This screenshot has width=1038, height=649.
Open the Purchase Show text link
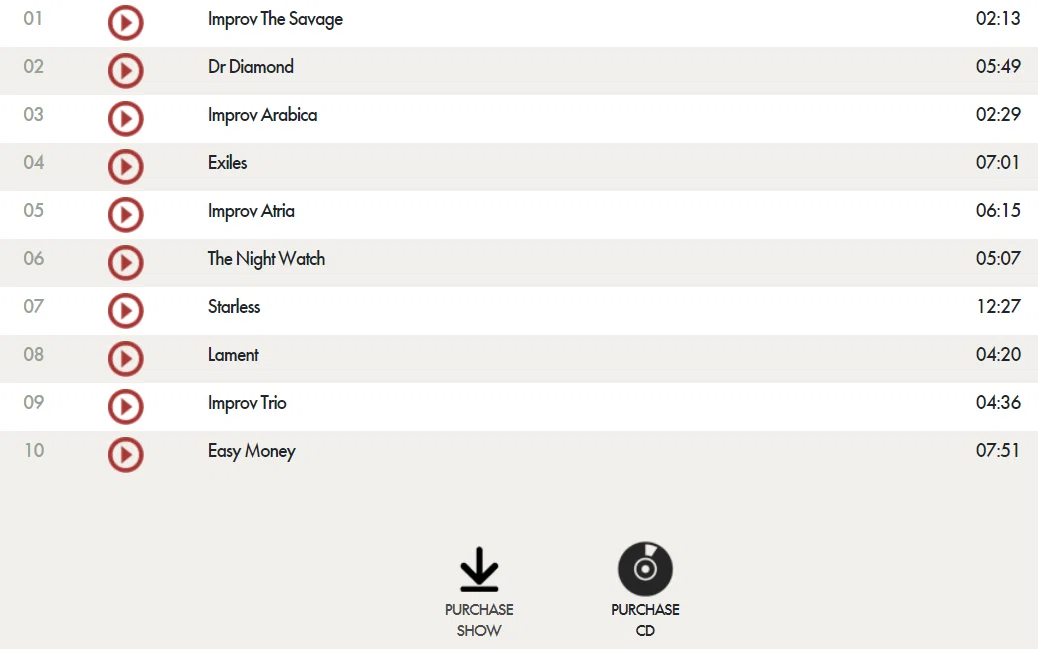(x=479, y=620)
